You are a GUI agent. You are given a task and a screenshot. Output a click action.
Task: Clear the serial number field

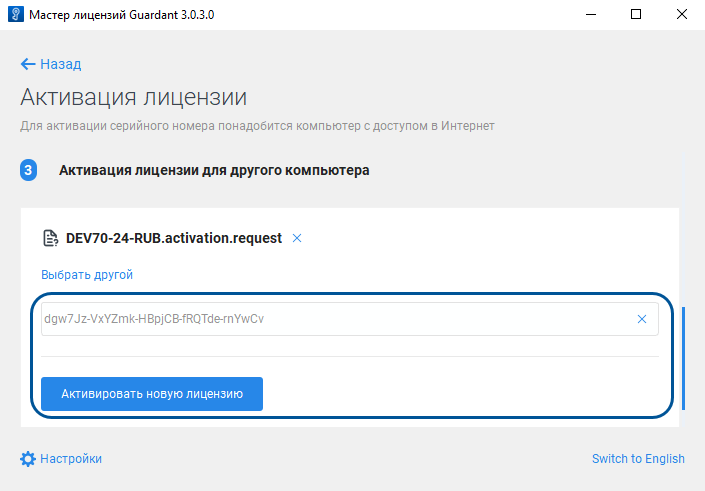click(x=642, y=320)
